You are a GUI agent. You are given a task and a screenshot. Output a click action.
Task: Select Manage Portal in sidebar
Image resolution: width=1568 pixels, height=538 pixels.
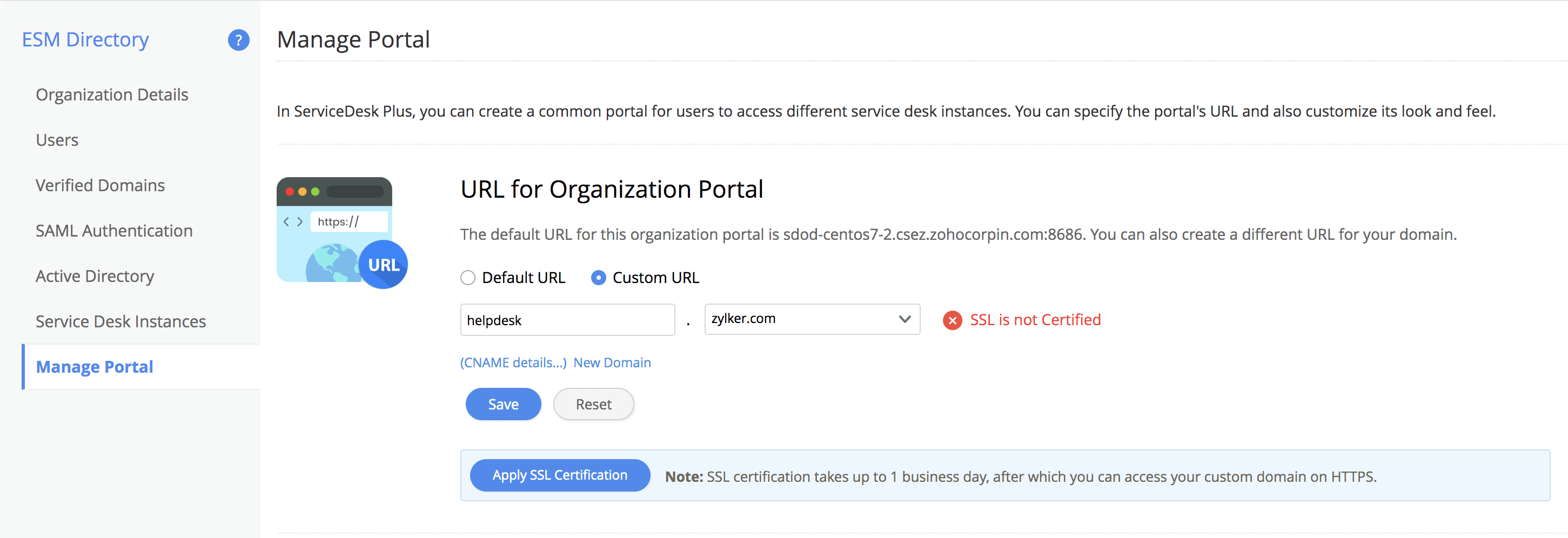(95, 367)
